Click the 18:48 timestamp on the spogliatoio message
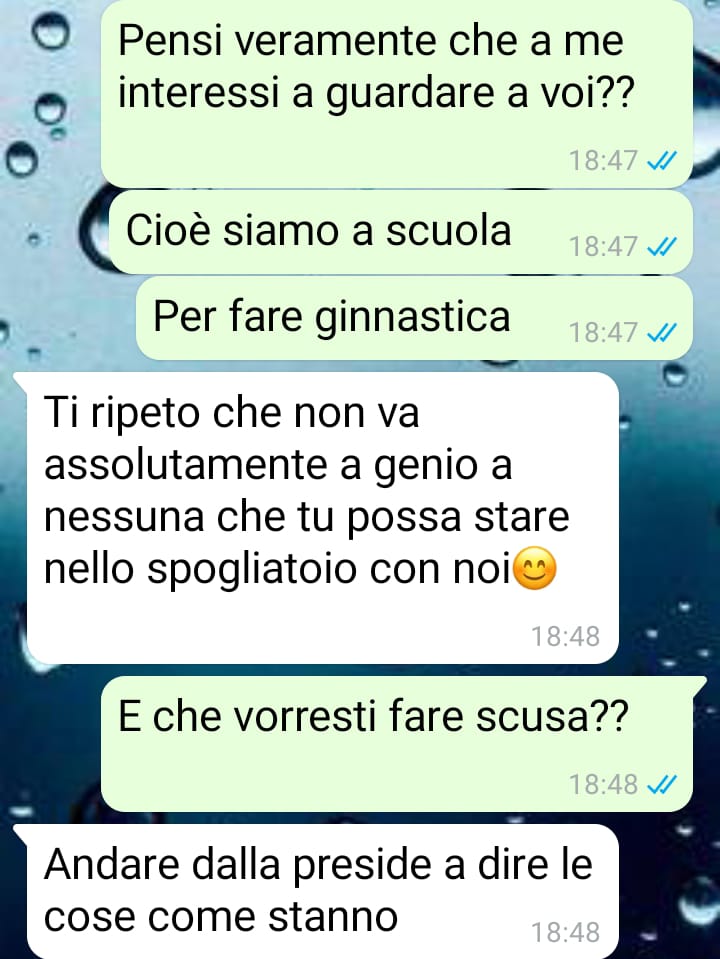Viewport: 720px width, 959px height. pyautogui.click(x=565, y=637)
